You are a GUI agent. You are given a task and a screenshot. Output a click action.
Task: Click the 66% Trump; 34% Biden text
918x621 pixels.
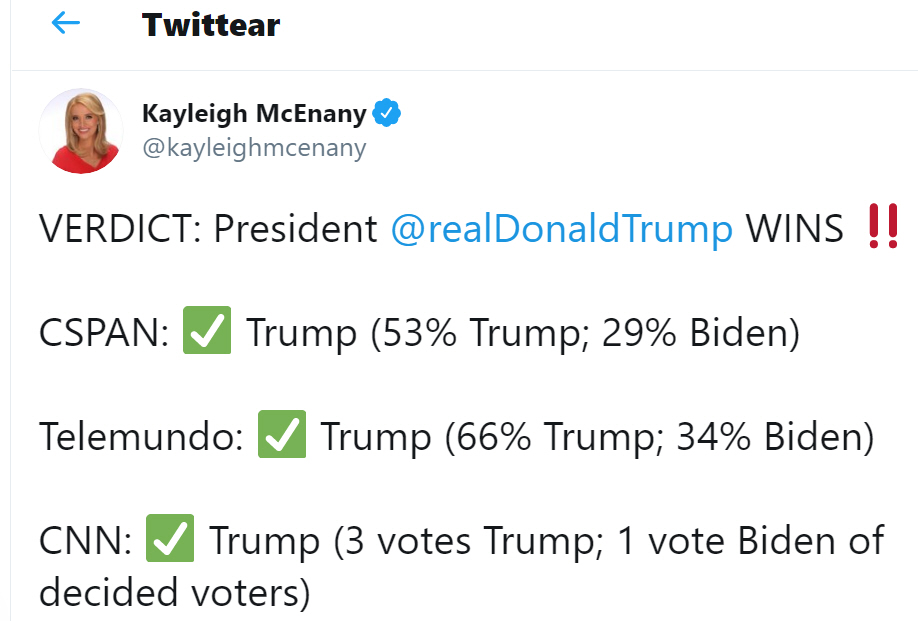[659, 438]
